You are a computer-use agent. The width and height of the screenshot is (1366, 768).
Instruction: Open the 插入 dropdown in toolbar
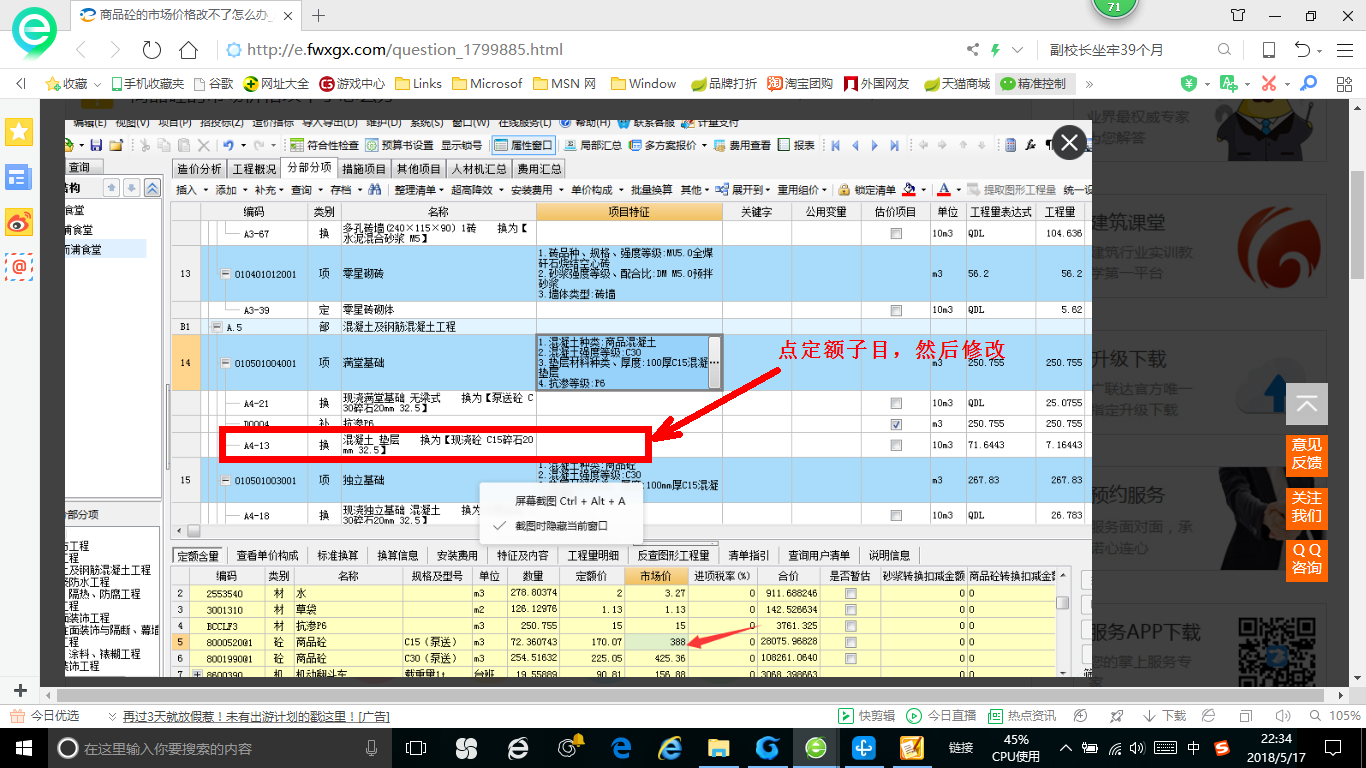pyautogui.click(x=190, y=189)
